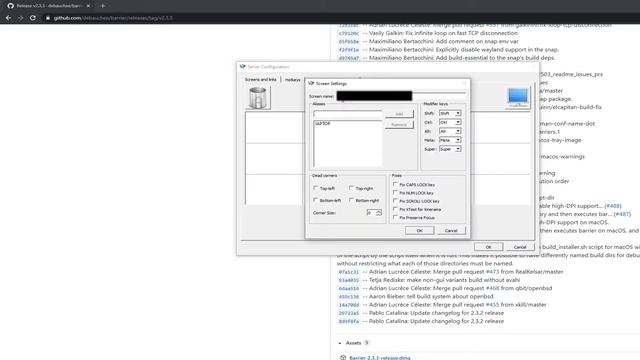Viewport: 640px width, 360px height.
Task: Click OK in Server Configuration window
Action: pos(488,247)
